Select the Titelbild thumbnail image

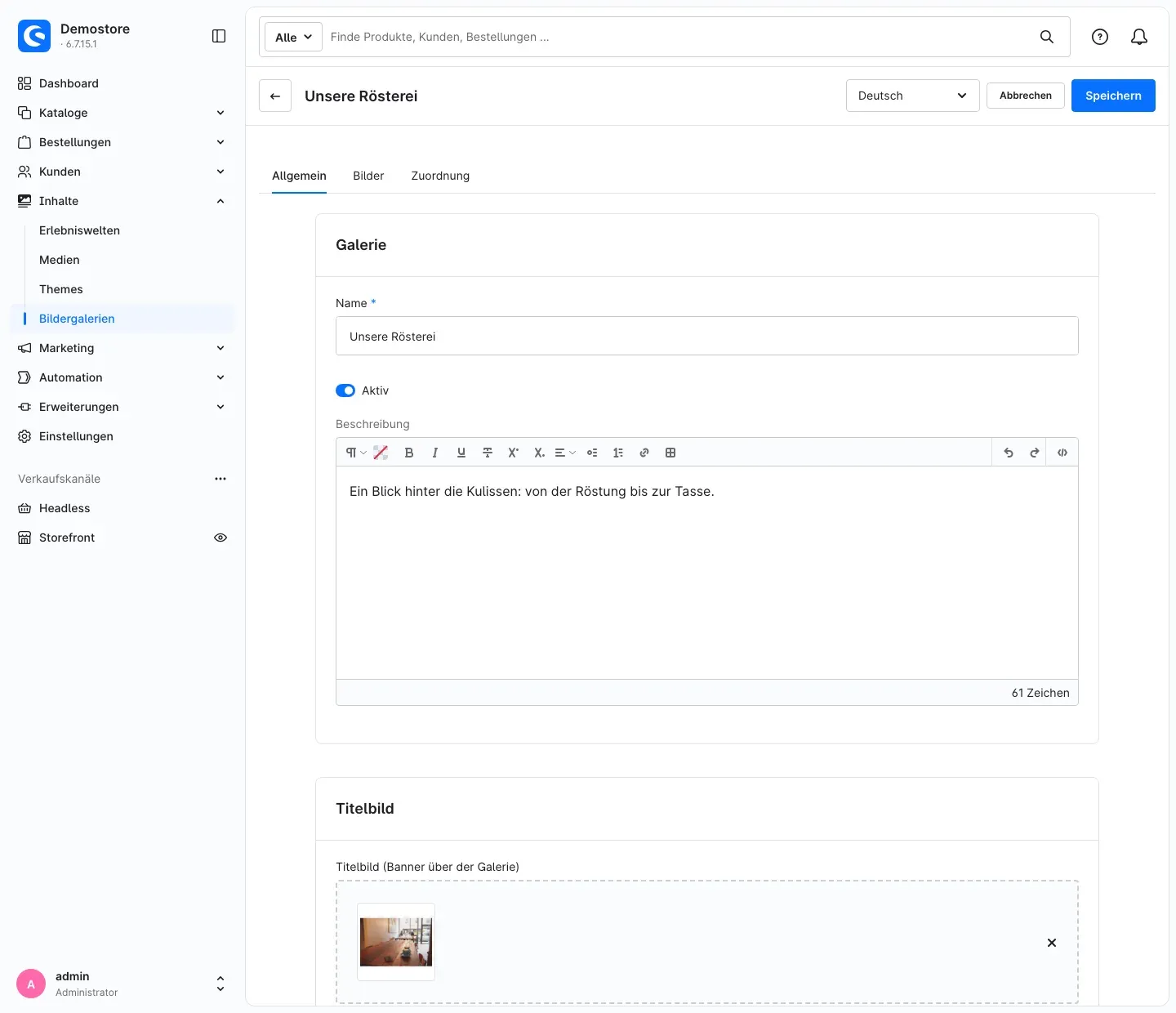pyautogui.click(x=396, y=942)
